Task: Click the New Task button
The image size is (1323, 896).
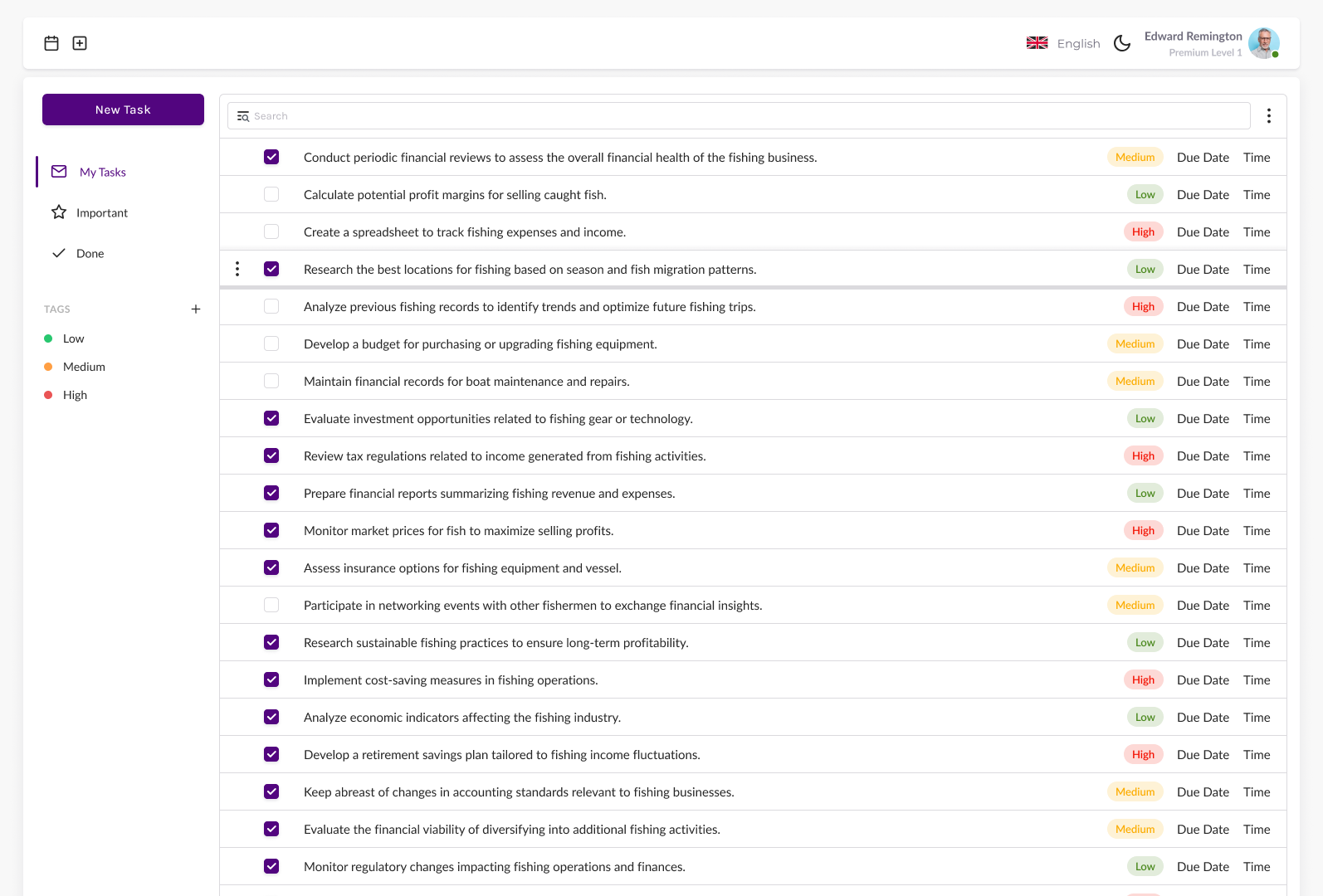Action: tap(123, 110)
